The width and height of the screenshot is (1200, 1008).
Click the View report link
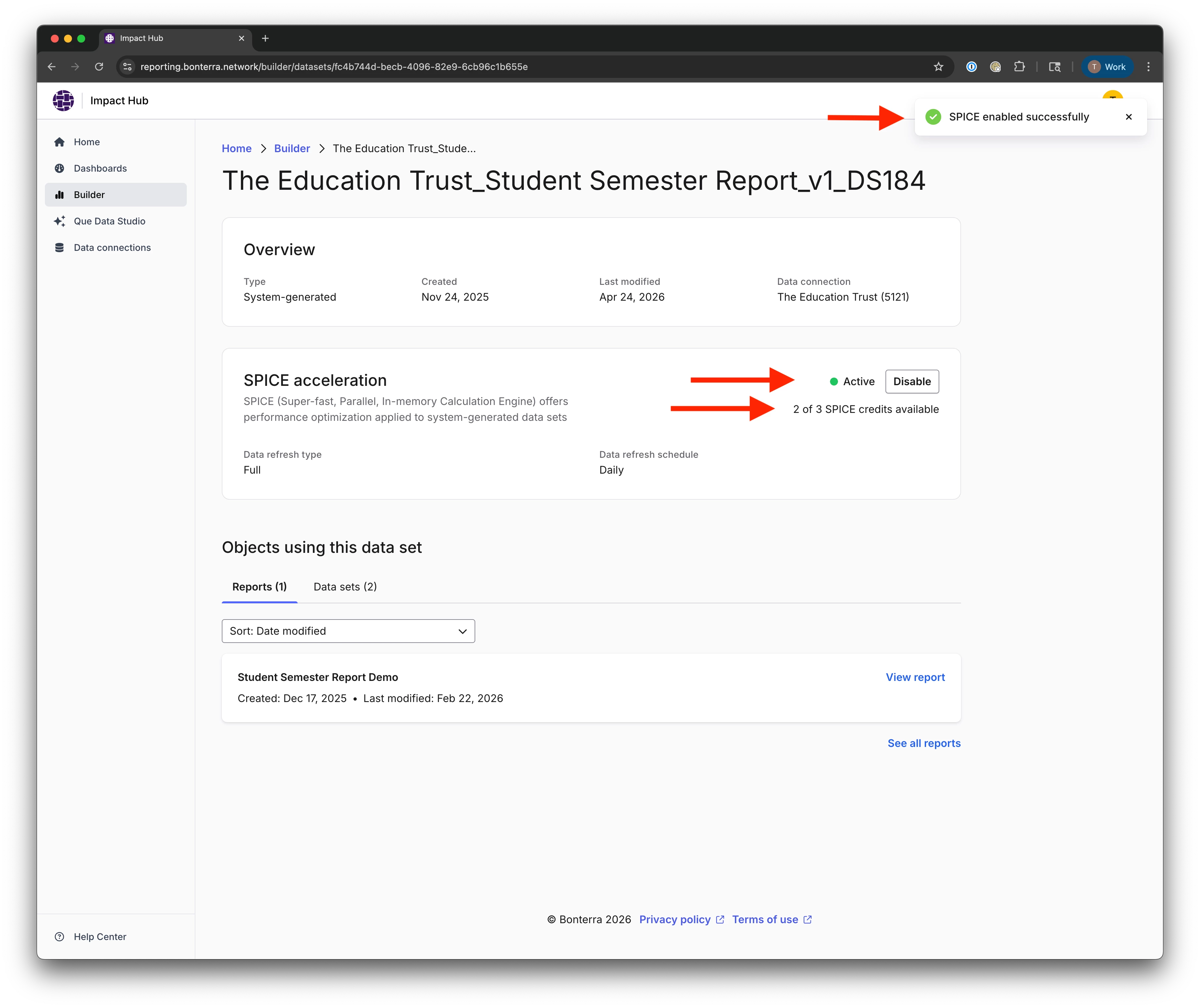915,677
